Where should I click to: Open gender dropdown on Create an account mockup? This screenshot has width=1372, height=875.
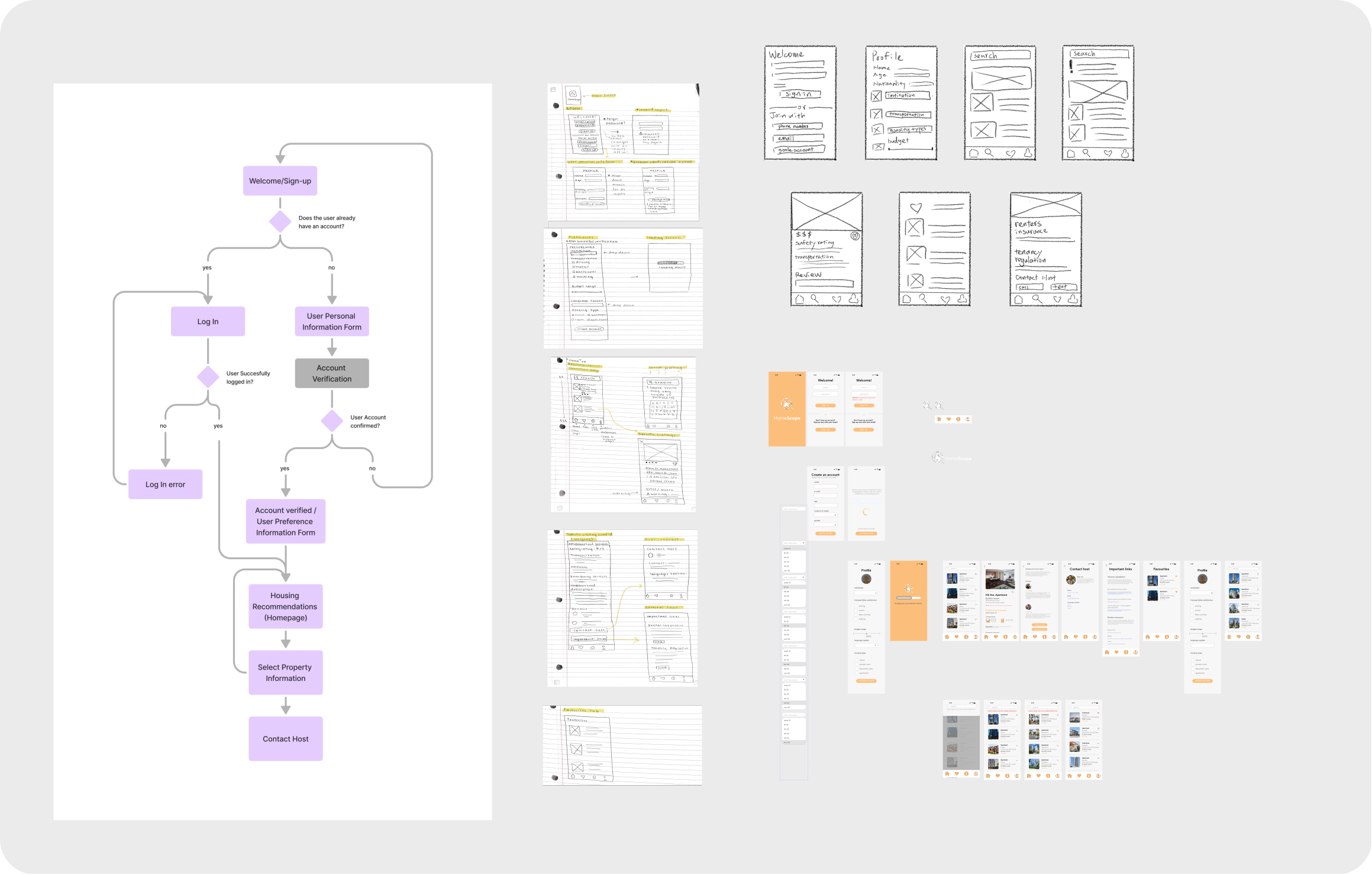tap(825, 525)
